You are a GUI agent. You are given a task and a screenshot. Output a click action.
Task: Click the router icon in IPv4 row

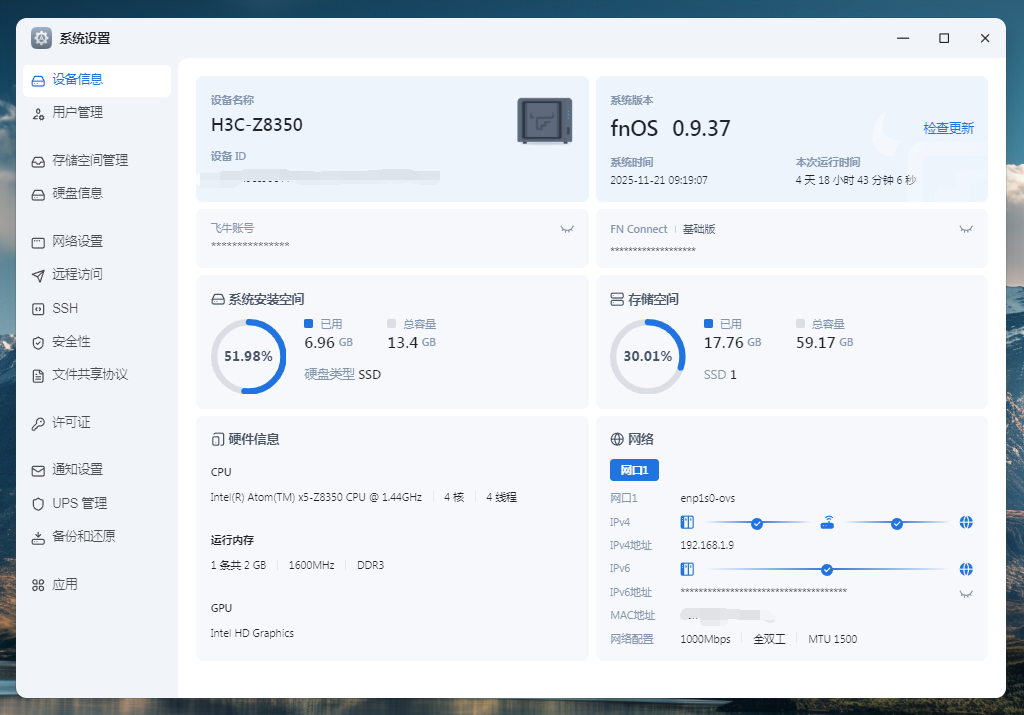tap(827, 522)
